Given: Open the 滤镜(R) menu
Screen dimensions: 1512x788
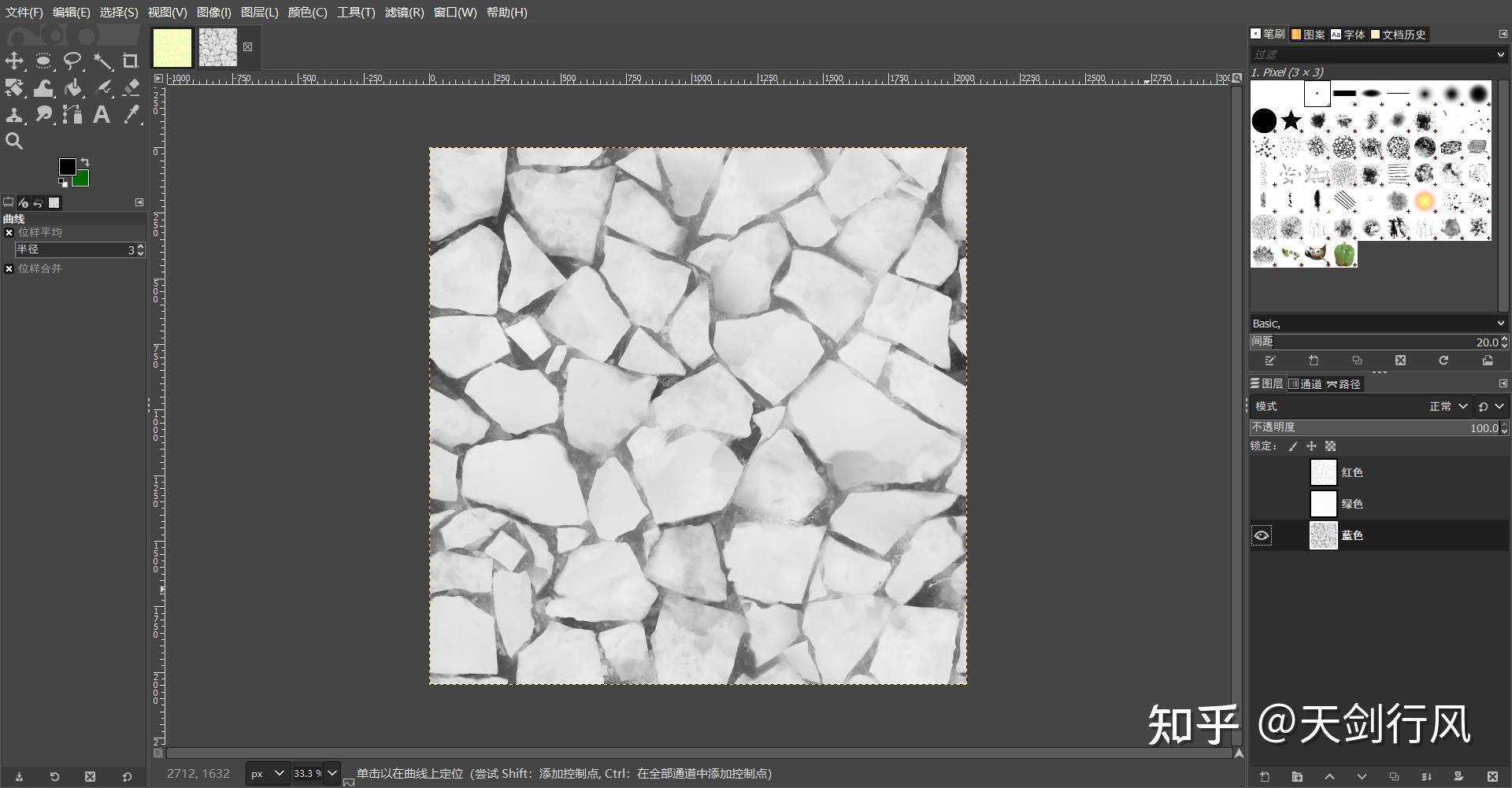Looking at the screenshot, I should click(x=404, y=13).
